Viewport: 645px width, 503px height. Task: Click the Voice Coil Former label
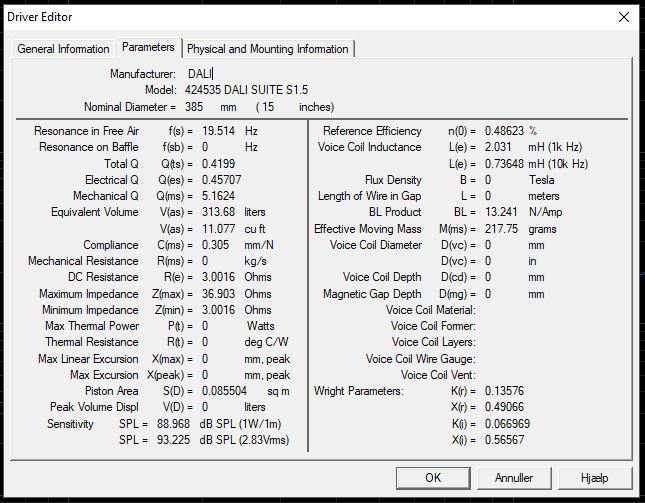(433, 326)
